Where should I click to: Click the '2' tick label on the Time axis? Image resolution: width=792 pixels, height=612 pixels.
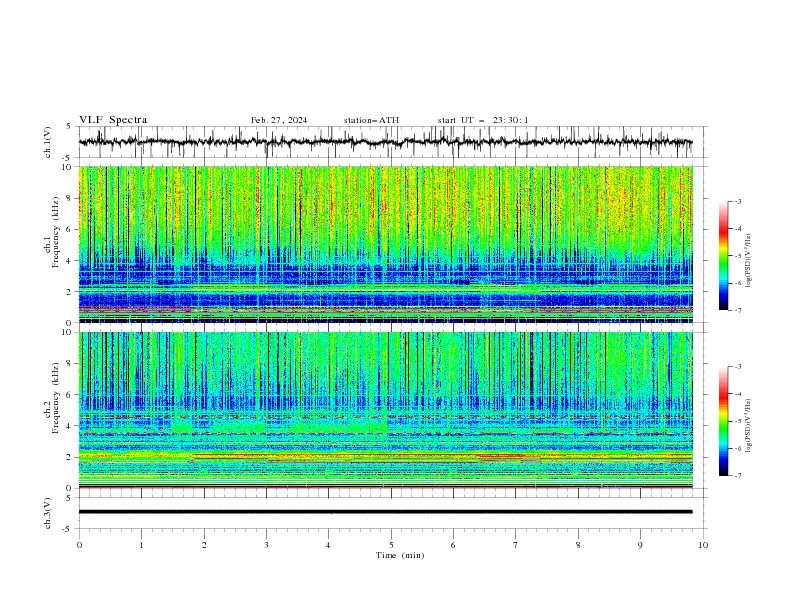204,545
